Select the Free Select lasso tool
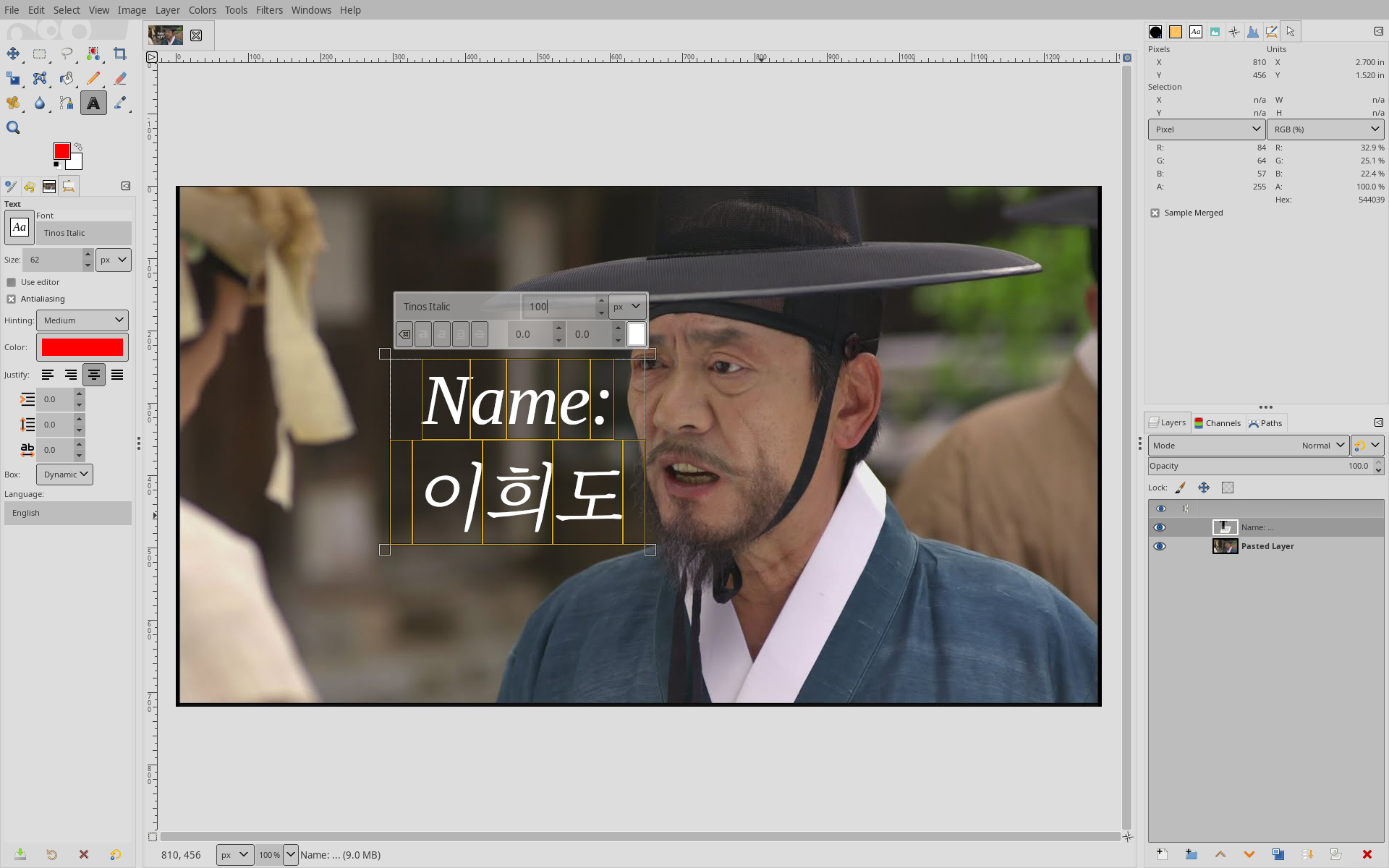Screen dimensions: 1389x868 [67, 54]
